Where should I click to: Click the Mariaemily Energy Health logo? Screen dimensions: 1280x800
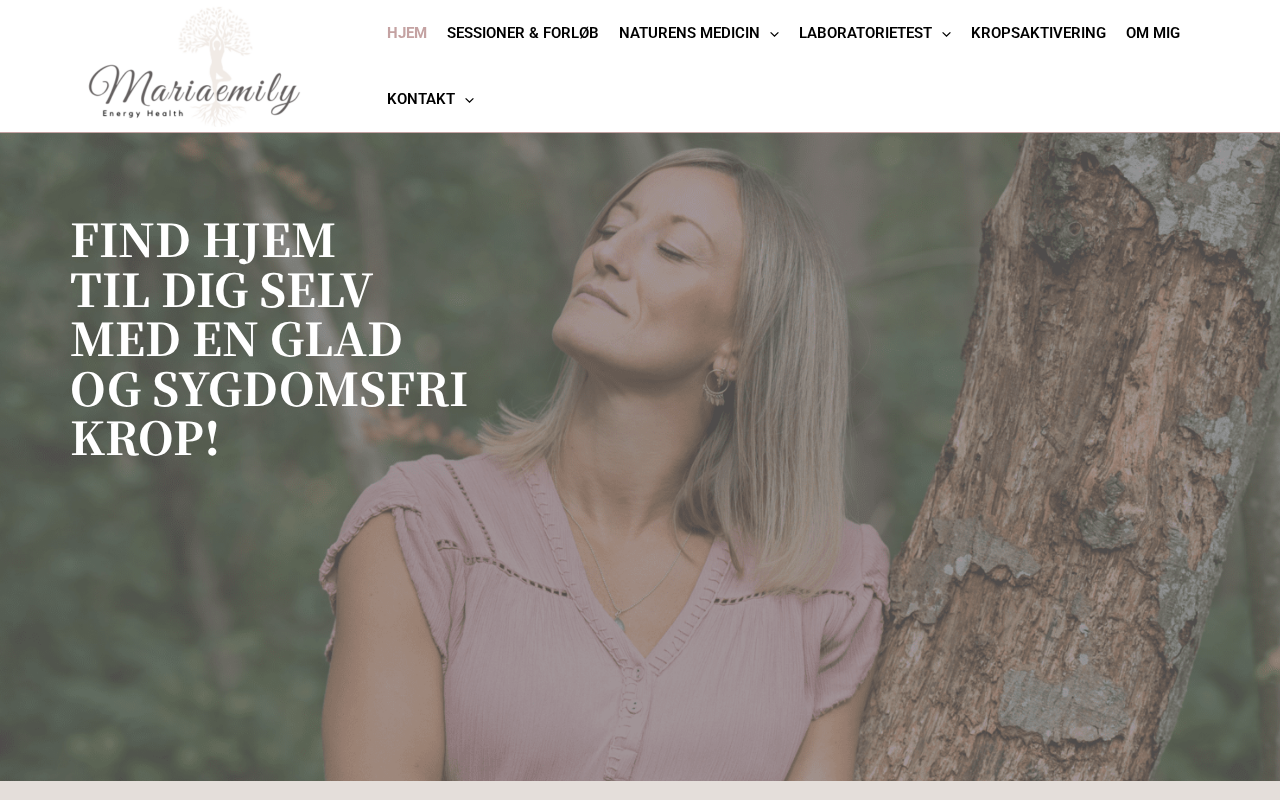point(194,66)
